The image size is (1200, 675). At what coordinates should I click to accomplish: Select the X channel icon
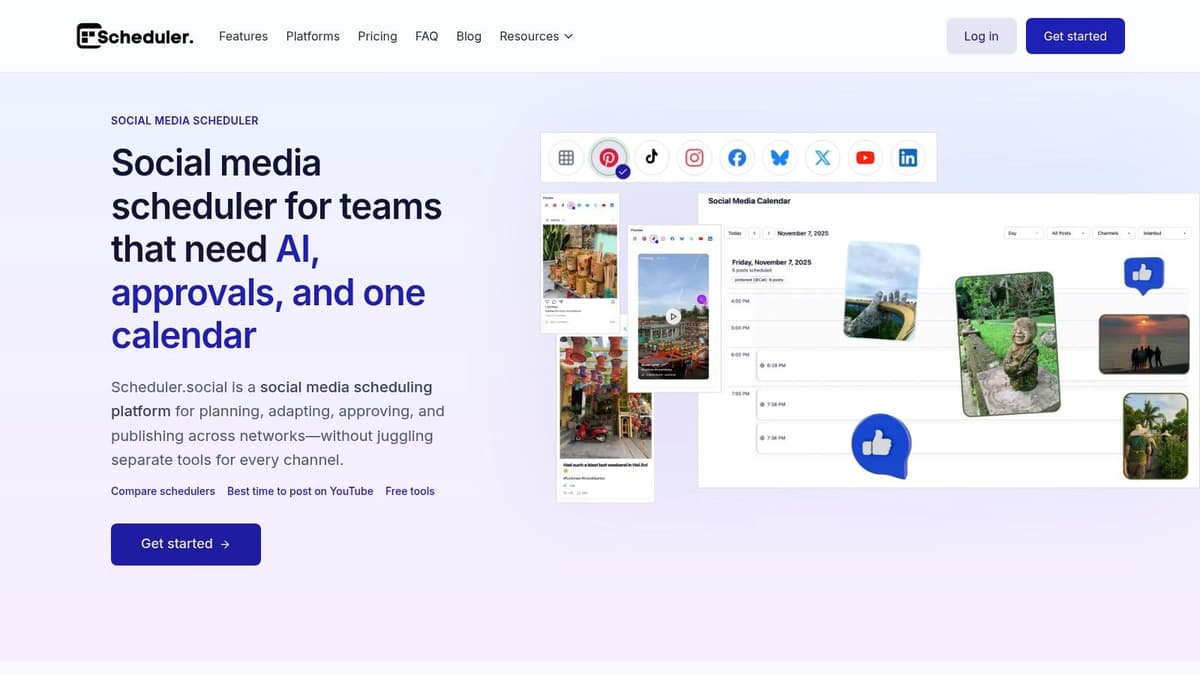pos(822,157)
